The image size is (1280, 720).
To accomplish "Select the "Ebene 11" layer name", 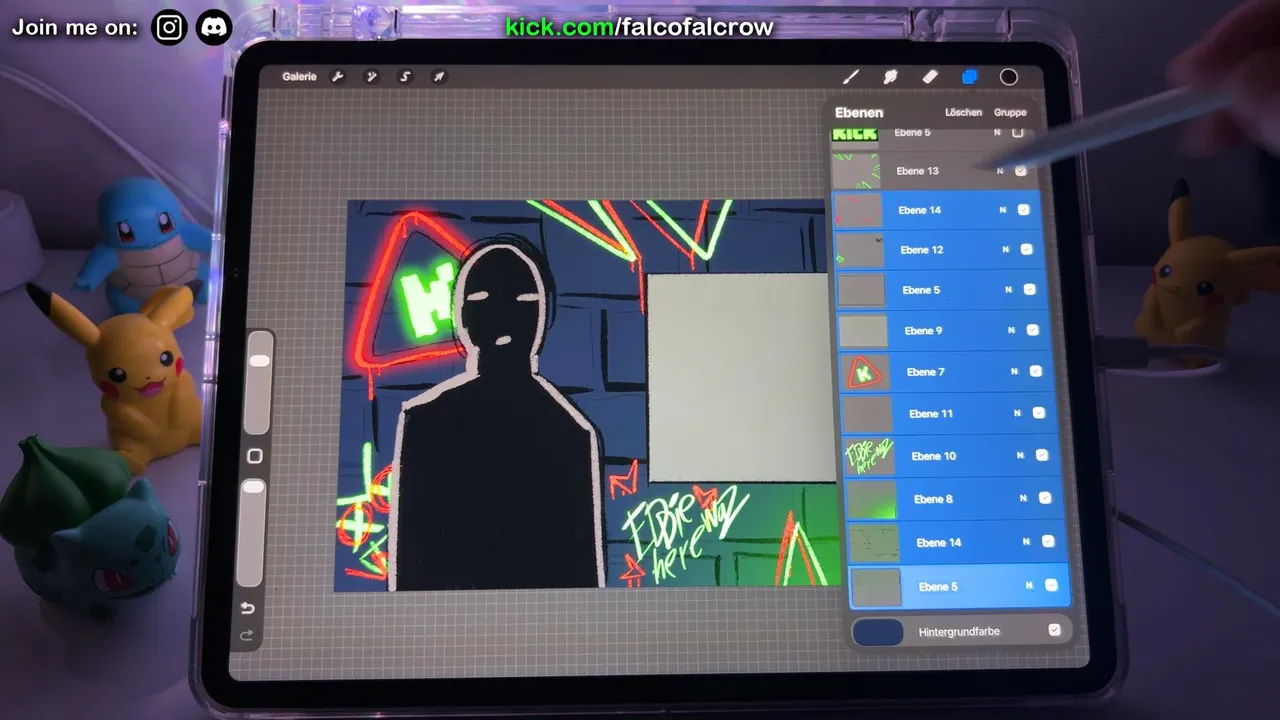I will coord(930,414).
